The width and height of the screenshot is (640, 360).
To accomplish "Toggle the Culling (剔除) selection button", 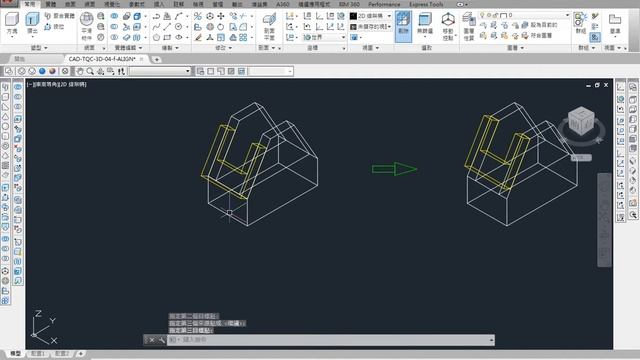I will 403,26.
